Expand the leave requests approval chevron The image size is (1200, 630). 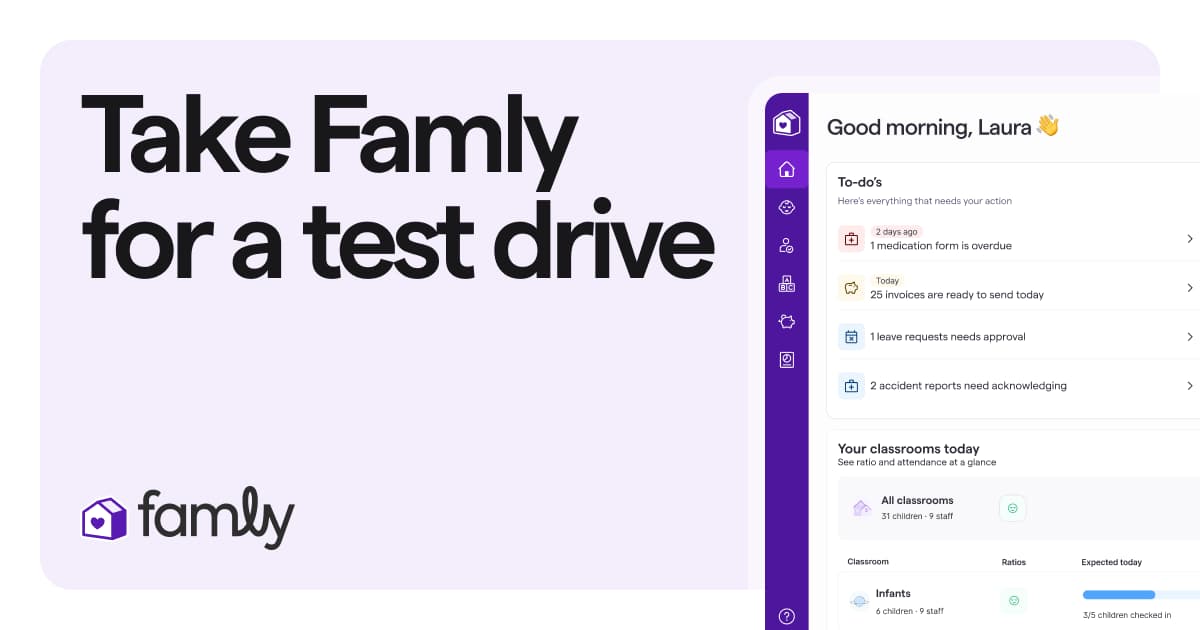click(x=1190, y=337)
